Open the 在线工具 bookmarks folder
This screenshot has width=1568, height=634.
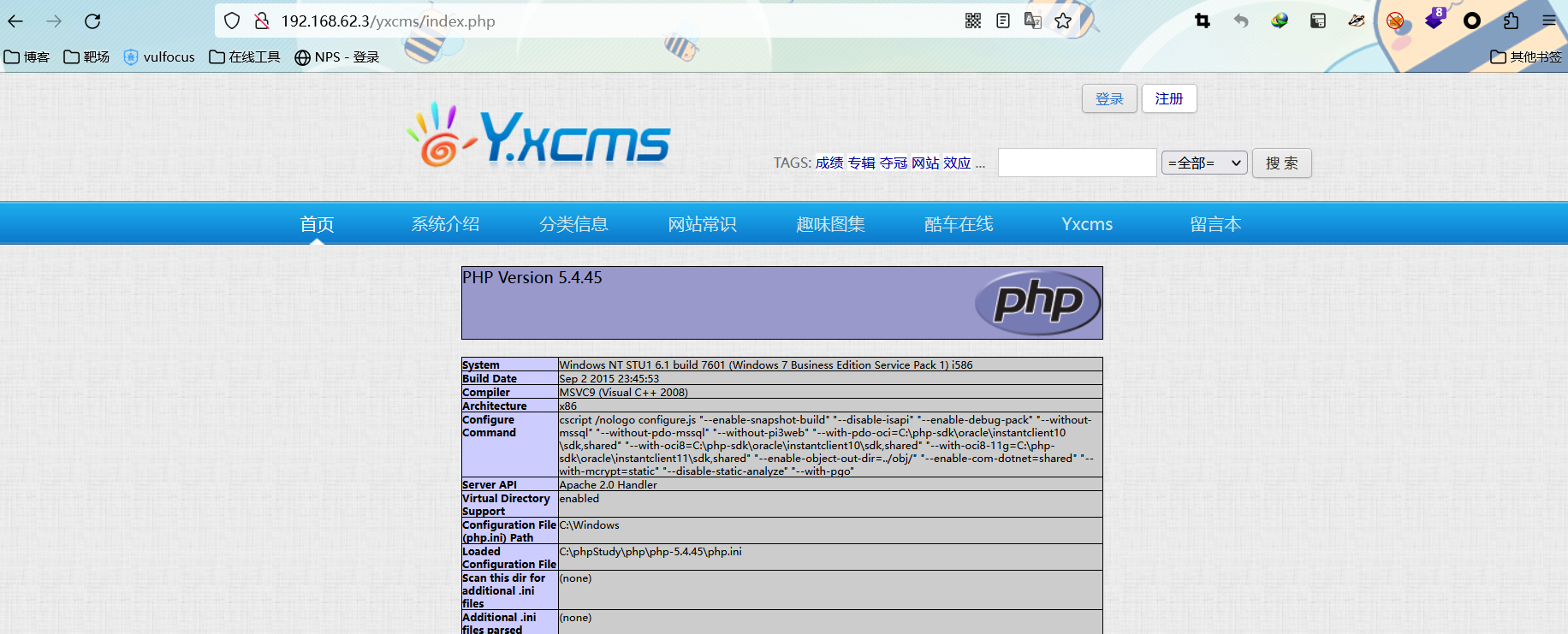[245, 57]
